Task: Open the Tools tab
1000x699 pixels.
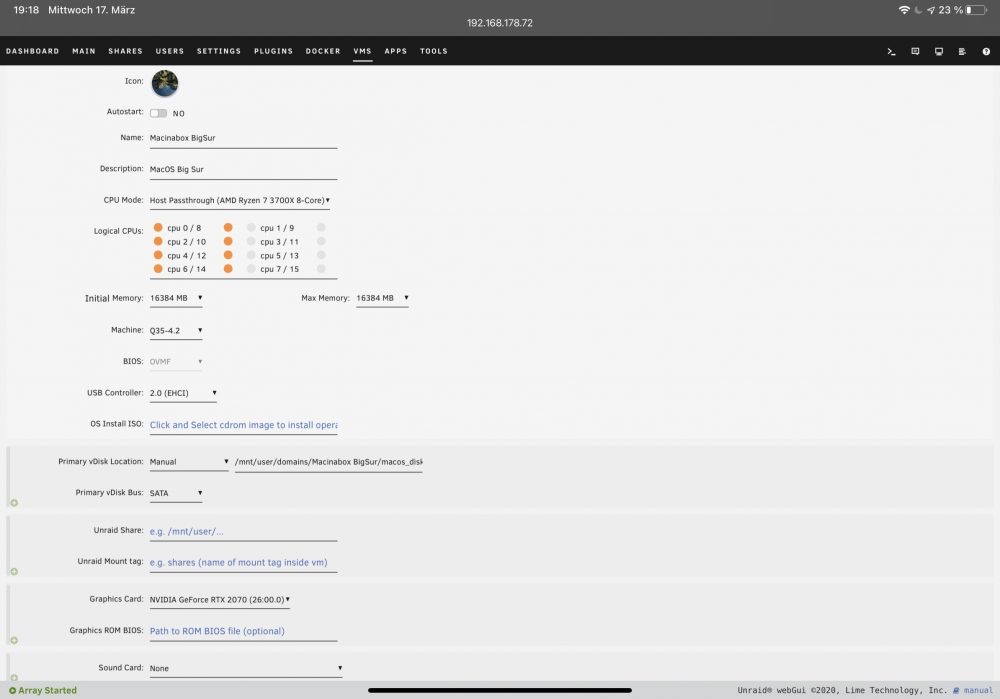Action: pyautogui.click(x=434, y=51)
